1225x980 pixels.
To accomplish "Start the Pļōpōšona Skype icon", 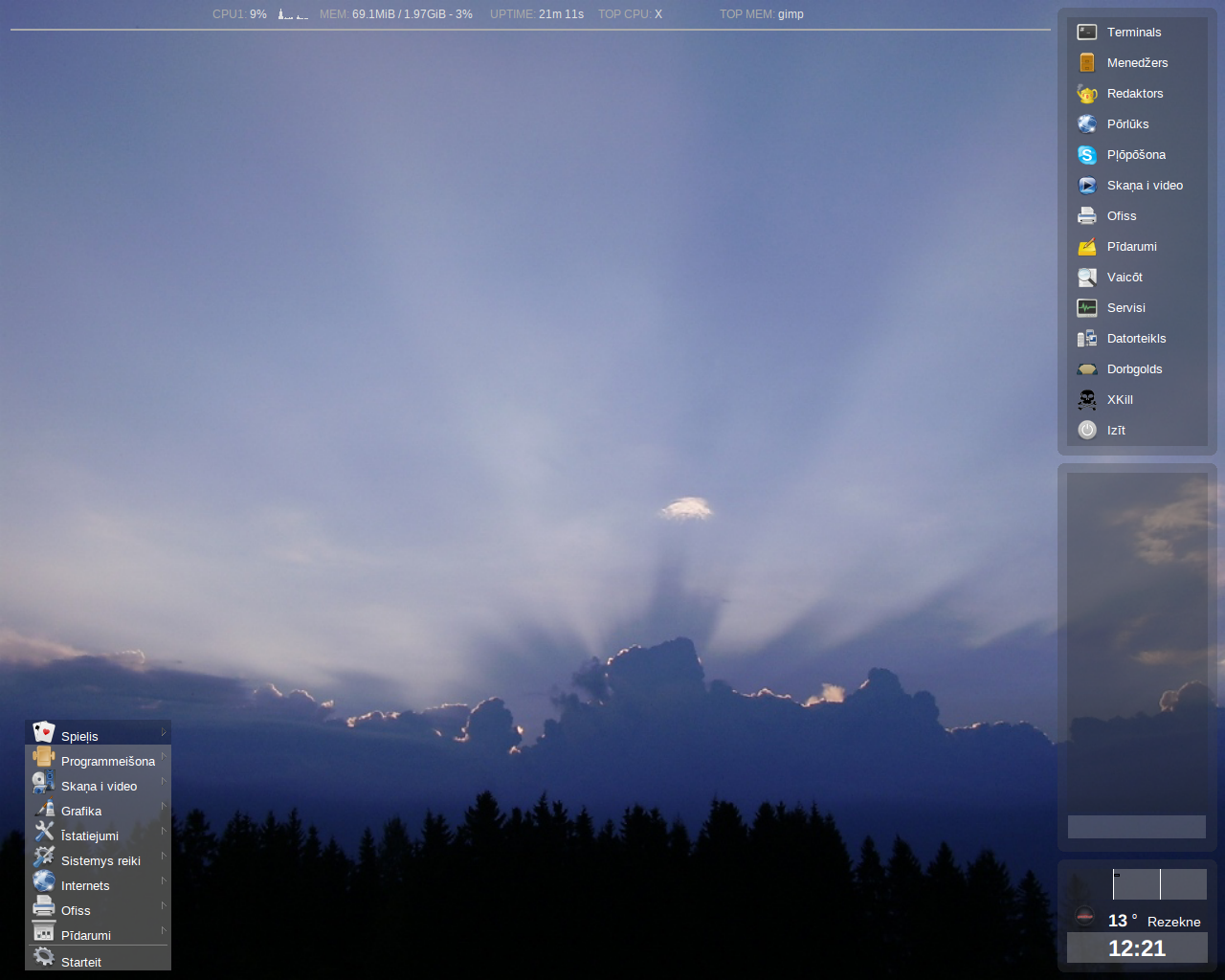I will (x=1086, y=154).
